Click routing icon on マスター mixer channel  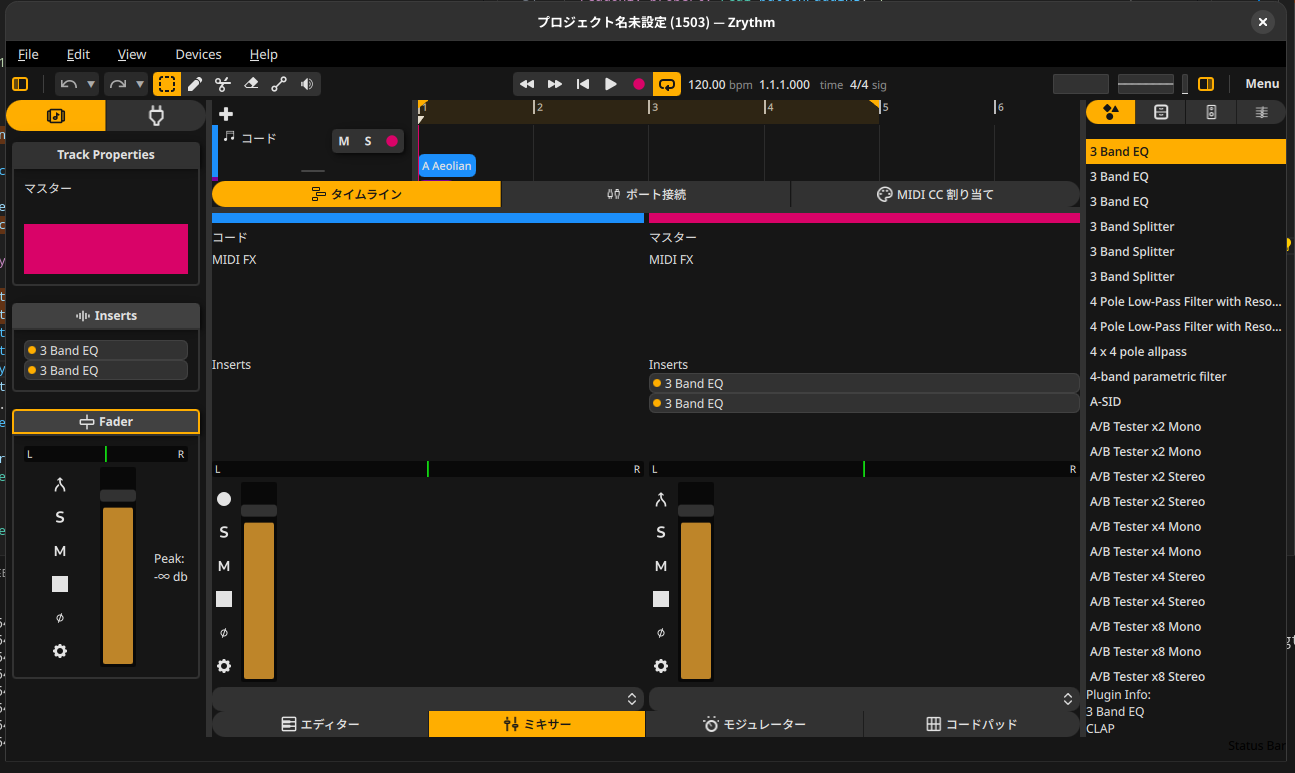pos(661,500)
